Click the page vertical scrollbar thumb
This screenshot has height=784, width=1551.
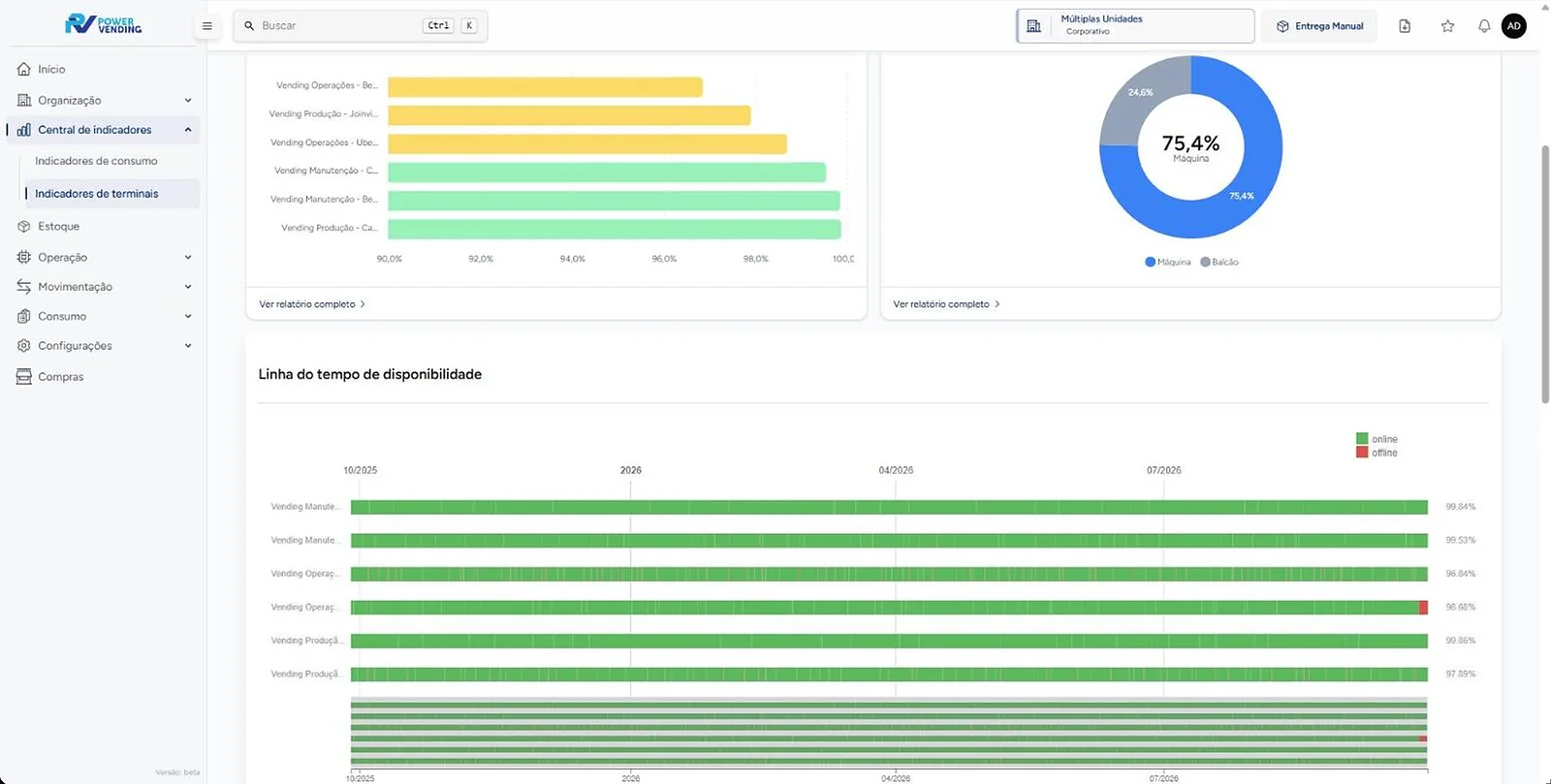point(1545,273)
